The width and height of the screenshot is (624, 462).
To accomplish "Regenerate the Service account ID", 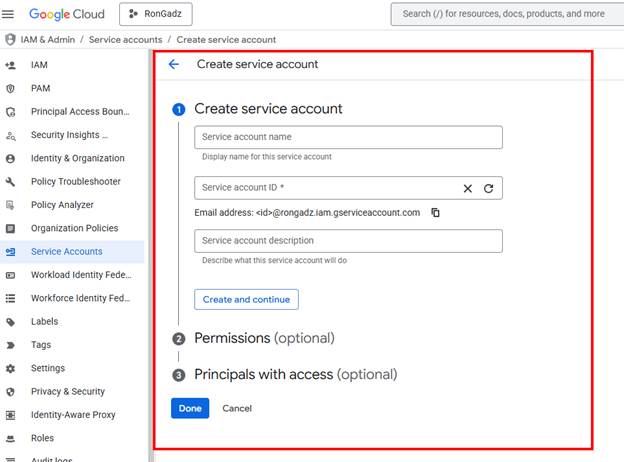I will pyautogui.click(x=489, y=188).
